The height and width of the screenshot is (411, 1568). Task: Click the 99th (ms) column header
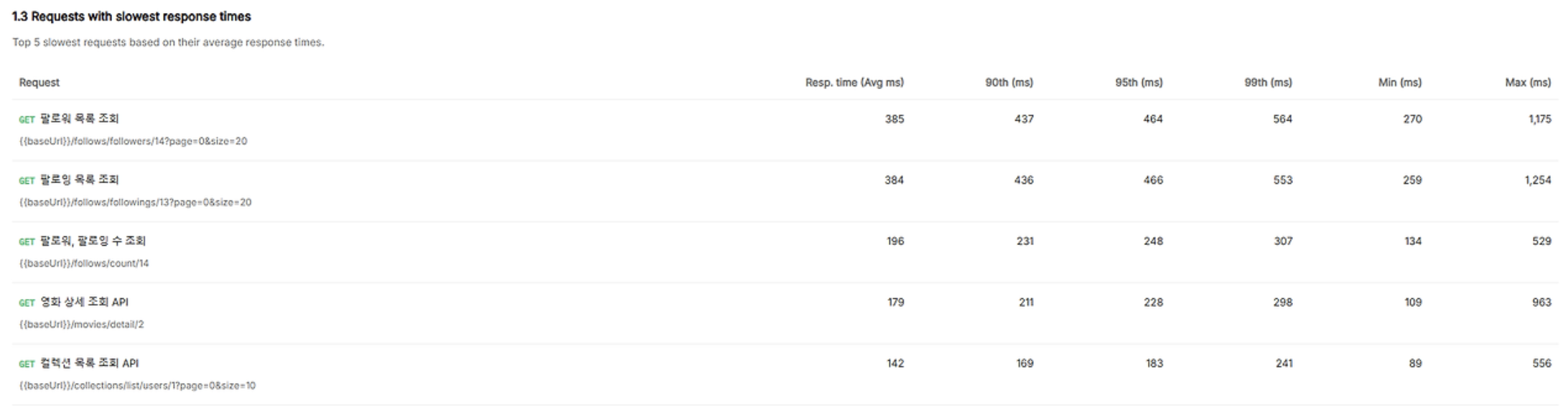click(x=1268, y=83)
